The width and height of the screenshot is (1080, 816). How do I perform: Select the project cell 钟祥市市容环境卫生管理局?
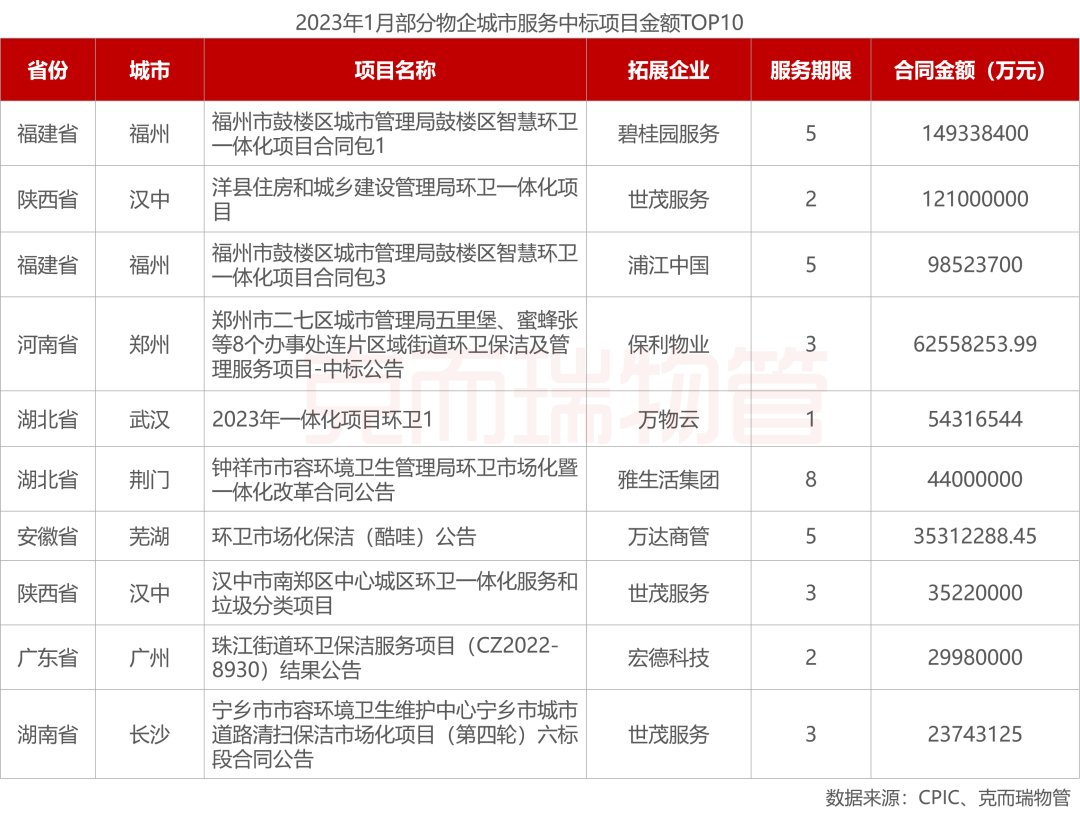click(x=395, y=479)
